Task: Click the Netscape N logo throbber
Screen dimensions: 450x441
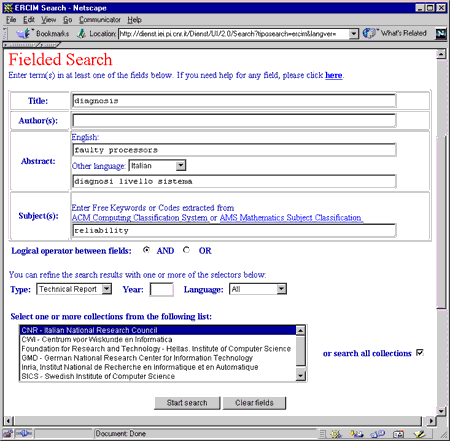Action: click(441, 34)
